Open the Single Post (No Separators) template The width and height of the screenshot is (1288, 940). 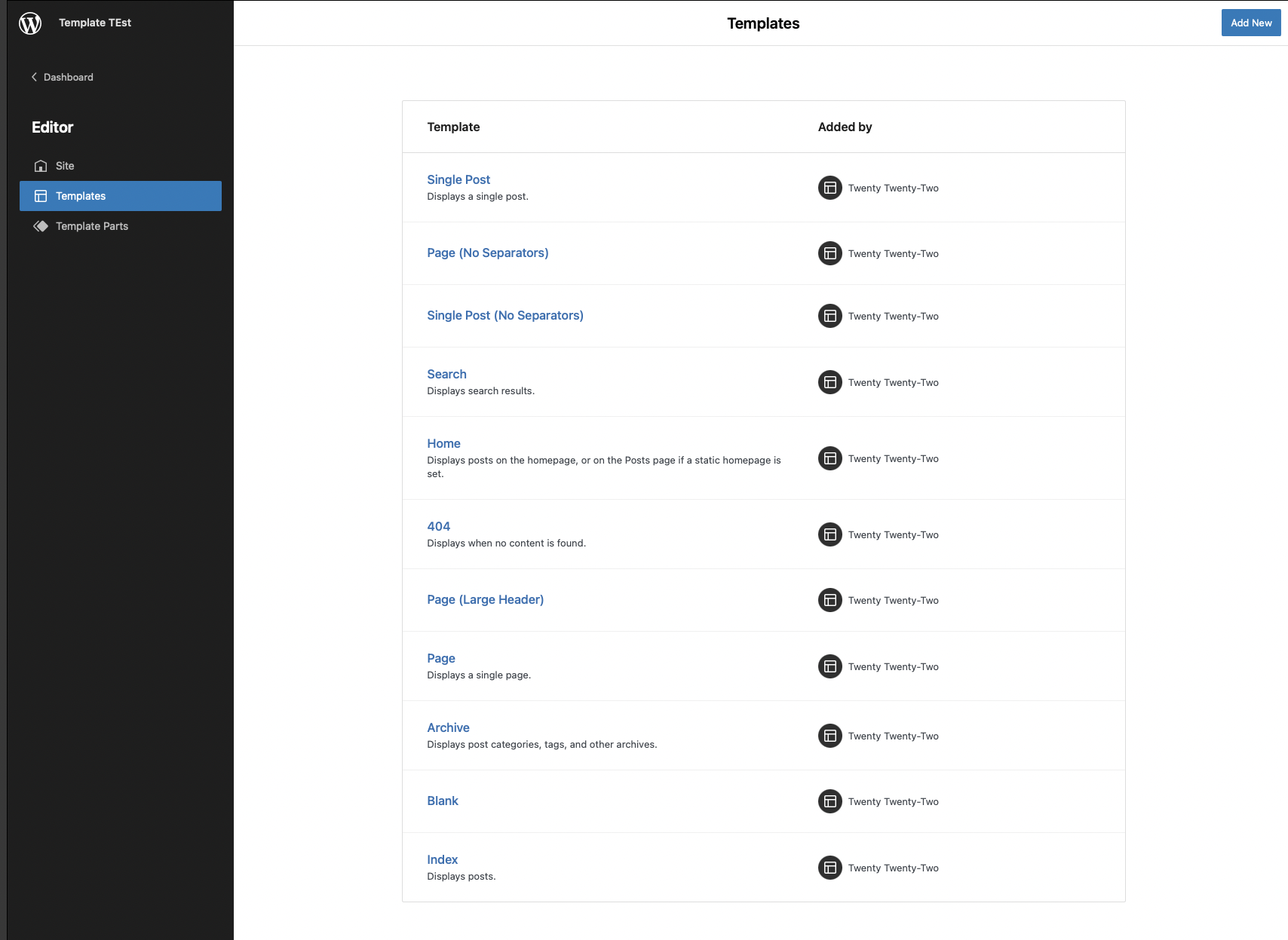pyautogui.click(x=505, y=315)
